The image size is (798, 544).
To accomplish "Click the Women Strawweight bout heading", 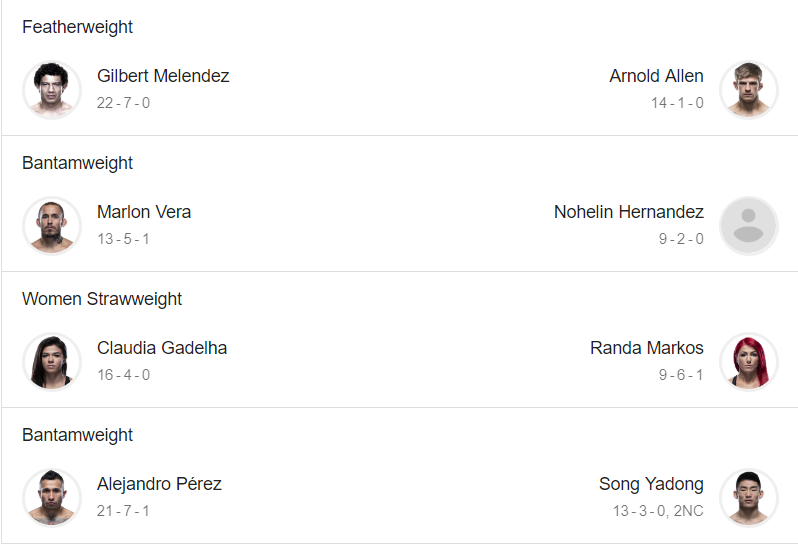I will [x=102, y=299].
